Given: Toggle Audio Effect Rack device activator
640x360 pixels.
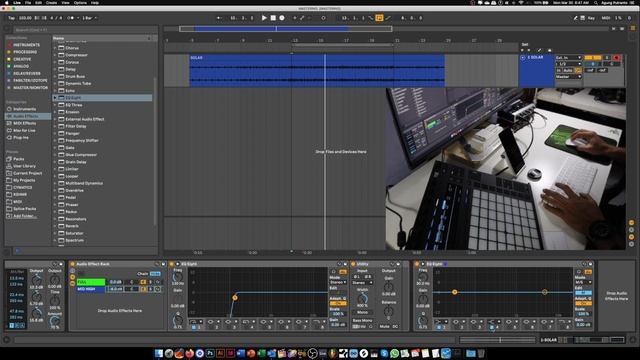Looking at the screenshot, I should pyautogui.click(x=72, y=264).
